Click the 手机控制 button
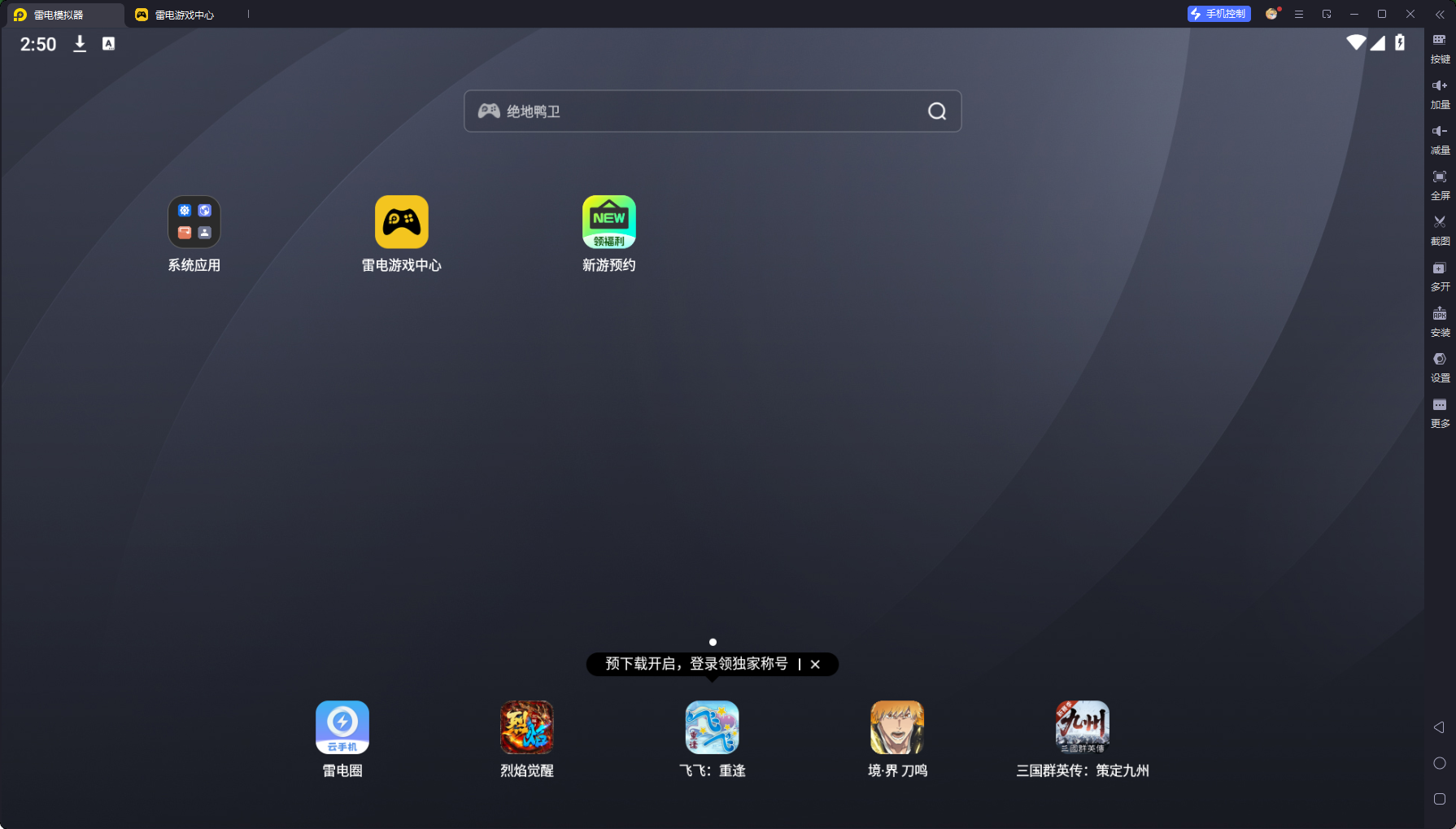Viewport: 1456px width, 829px height. [x=1218, y=14]
